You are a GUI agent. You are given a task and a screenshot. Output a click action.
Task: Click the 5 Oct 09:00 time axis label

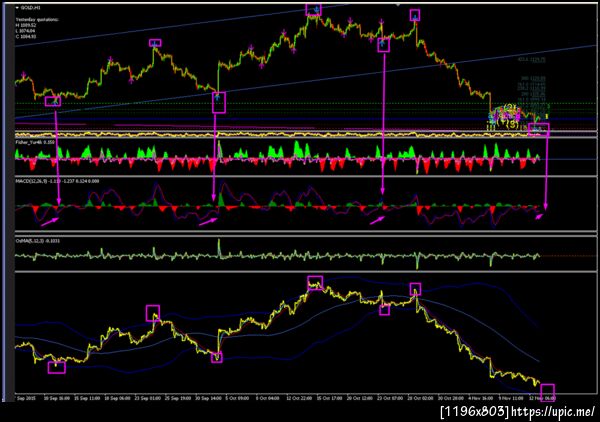point(237,398)
